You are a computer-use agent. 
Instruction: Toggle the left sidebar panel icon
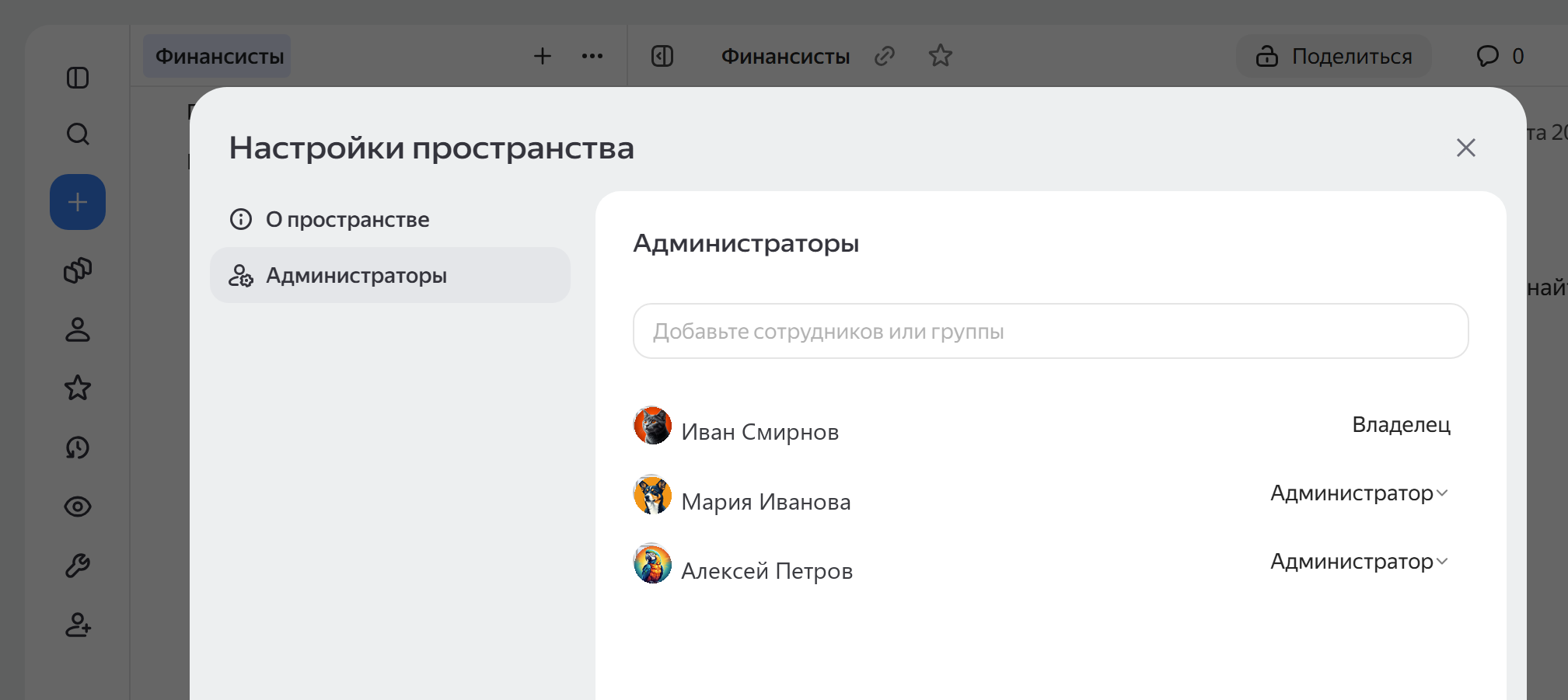click(x=78, y=78)
